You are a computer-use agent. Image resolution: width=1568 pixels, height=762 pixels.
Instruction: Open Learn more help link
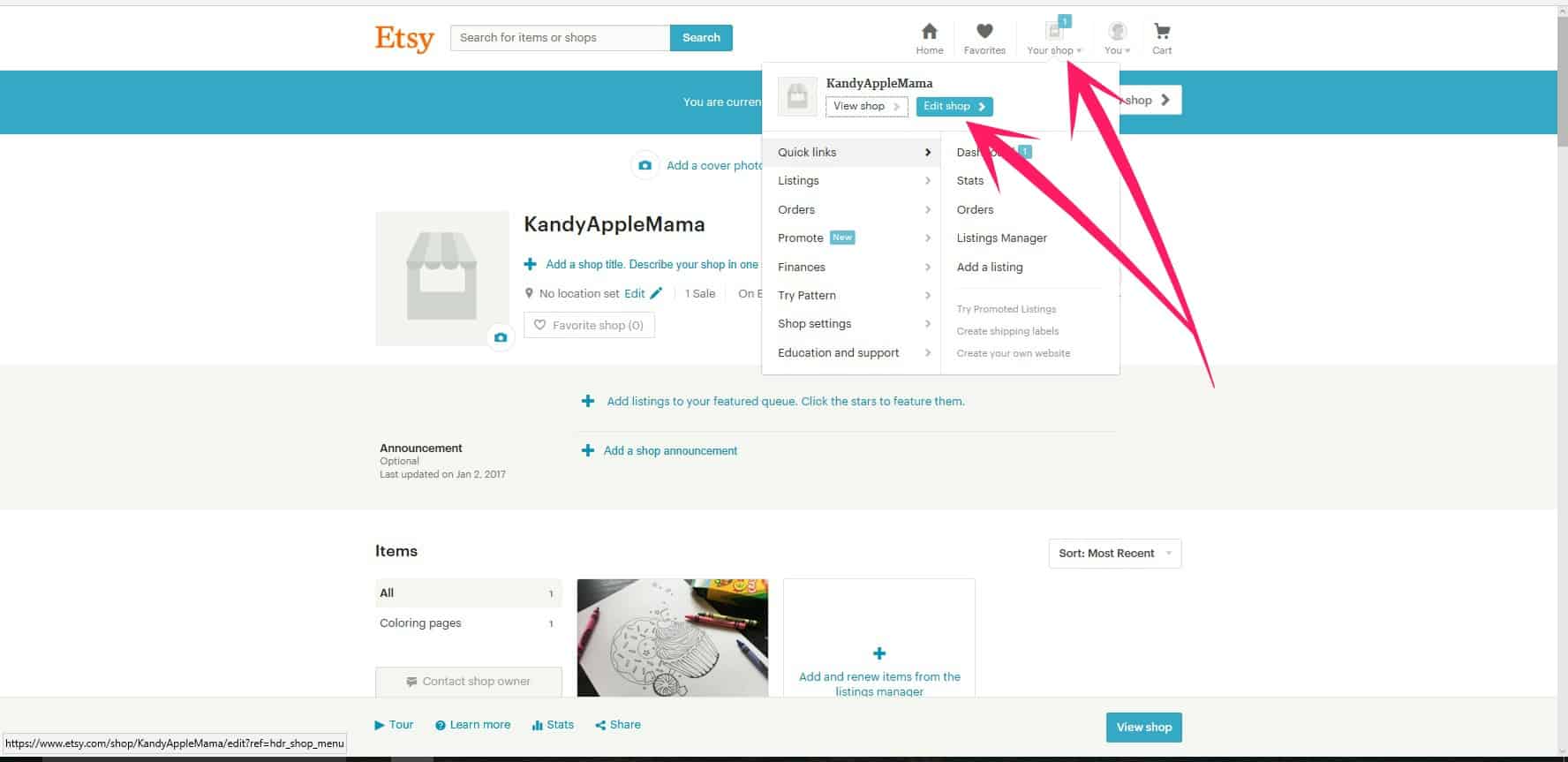[x=472, y=725]
